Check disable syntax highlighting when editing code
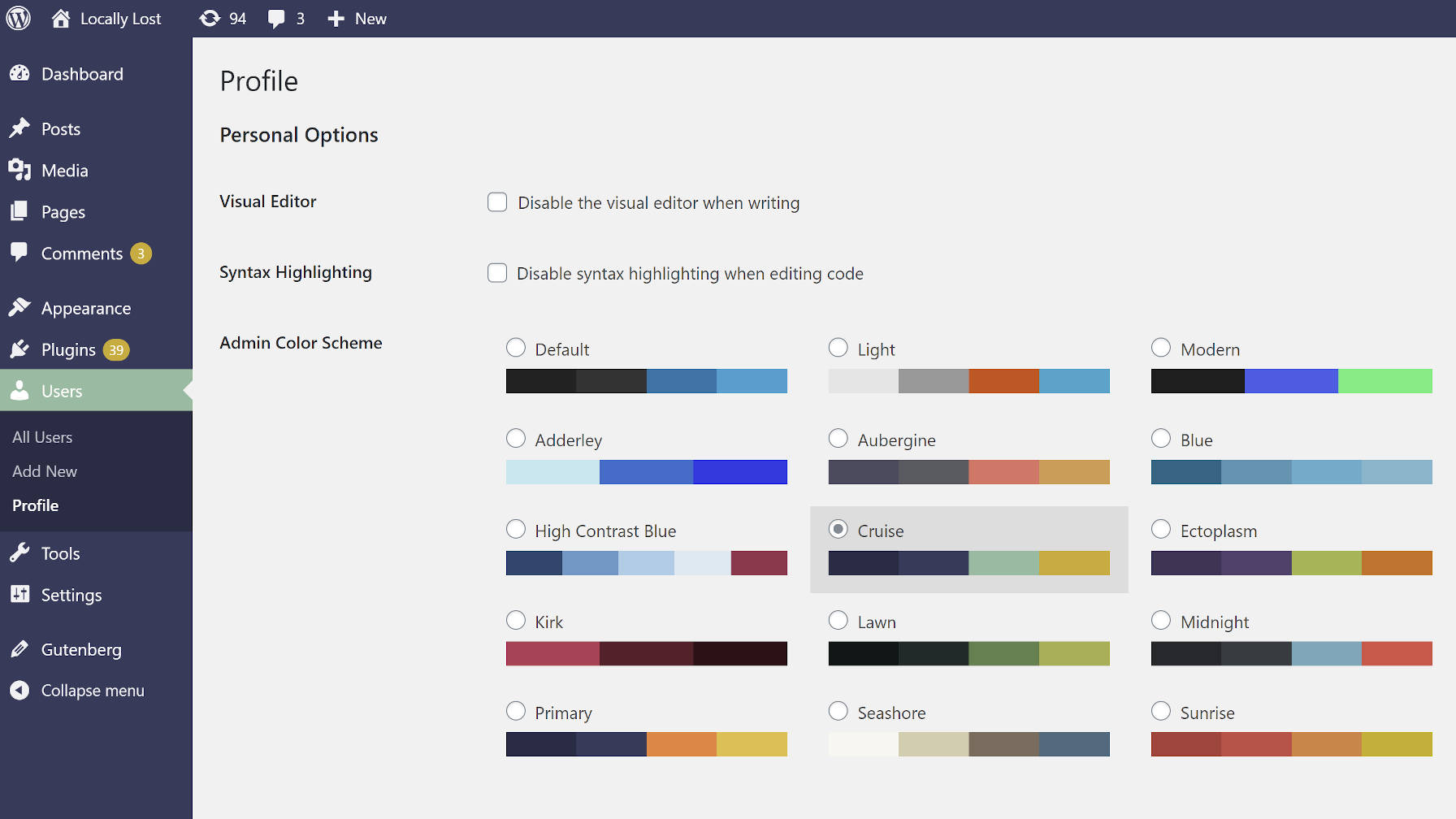Viewport: 1456px width, 819px height. (496, 273)
